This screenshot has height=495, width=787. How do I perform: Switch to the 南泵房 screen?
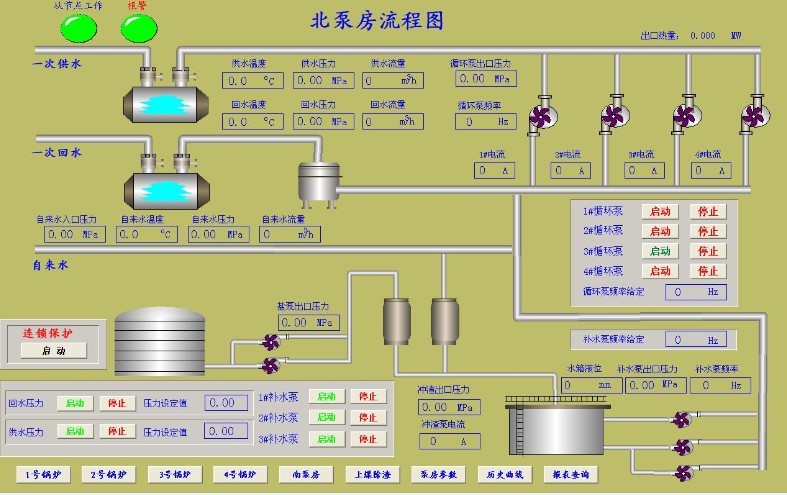pos(306,474)
